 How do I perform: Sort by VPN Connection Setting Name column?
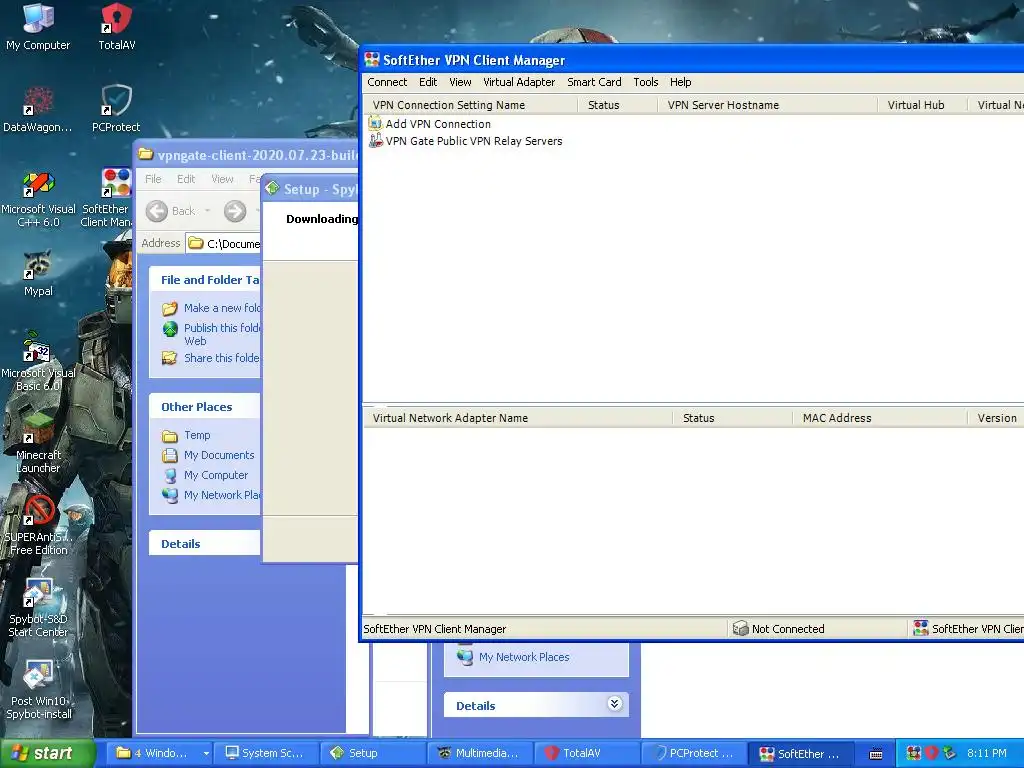coord(470,104)
